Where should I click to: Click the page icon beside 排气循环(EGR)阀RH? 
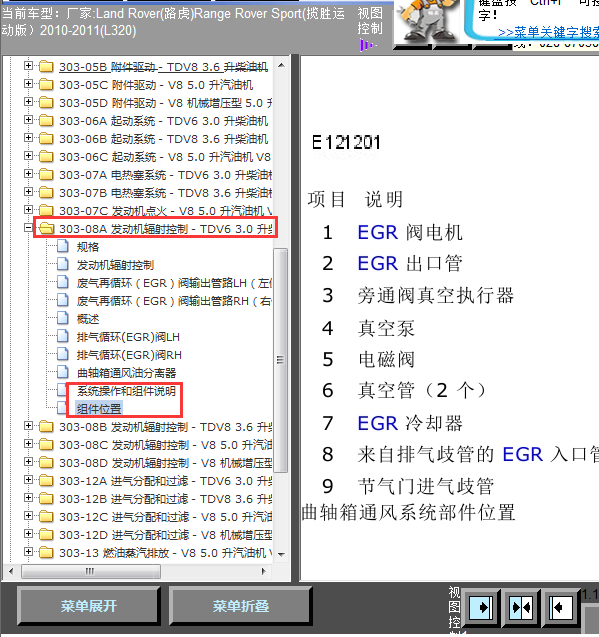pos(63,354)
